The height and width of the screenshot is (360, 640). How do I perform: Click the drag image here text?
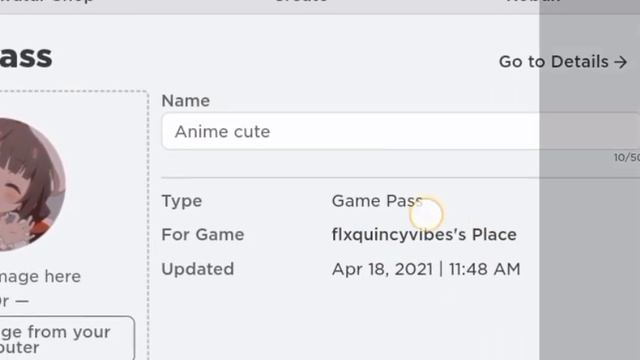pyautogui.click(x=40, y=277)
